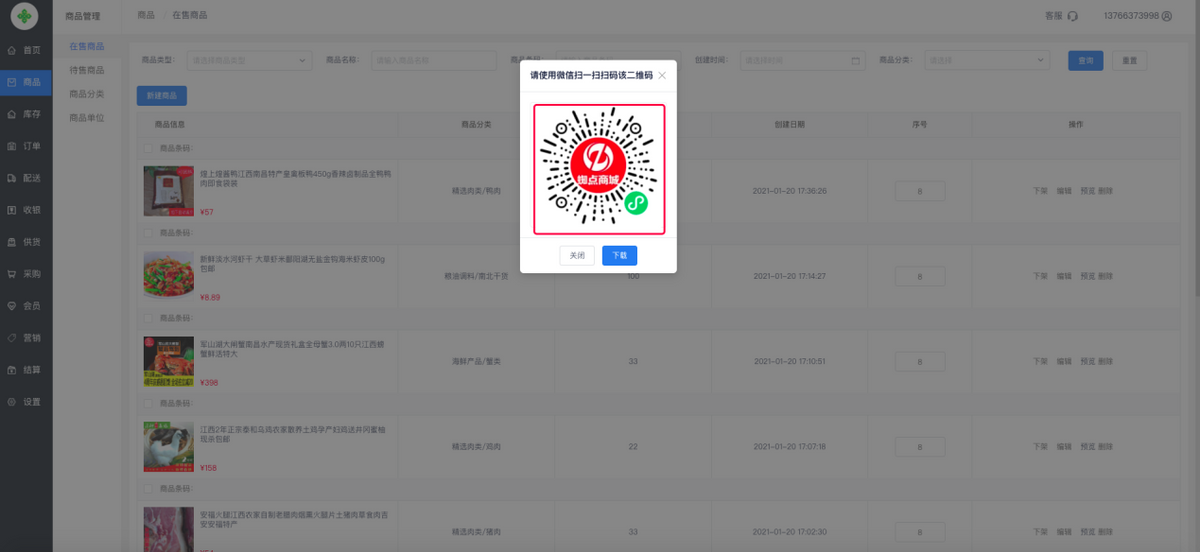1200x552 pixels.
Task: Click the 海鲜产品/蟹类 category cell
Action: pos(476,361)
